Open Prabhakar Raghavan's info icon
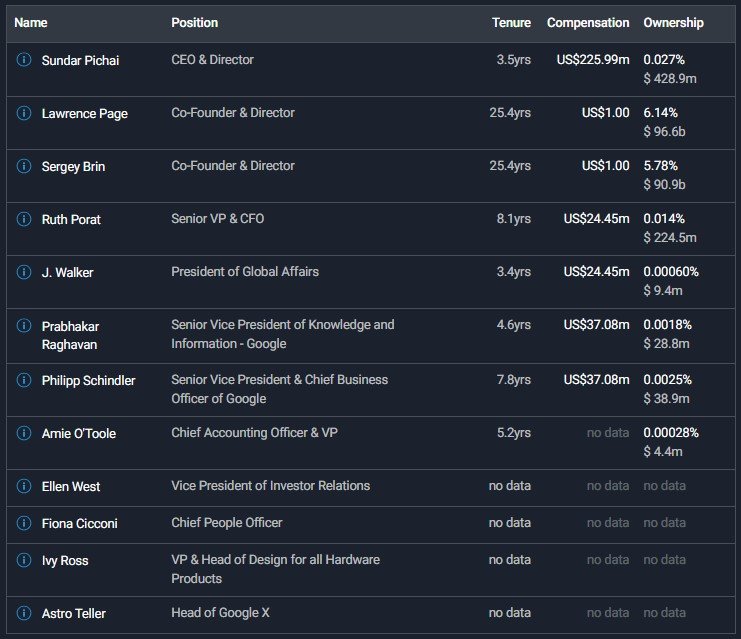741x639 pixels. (x=24, y=326)
